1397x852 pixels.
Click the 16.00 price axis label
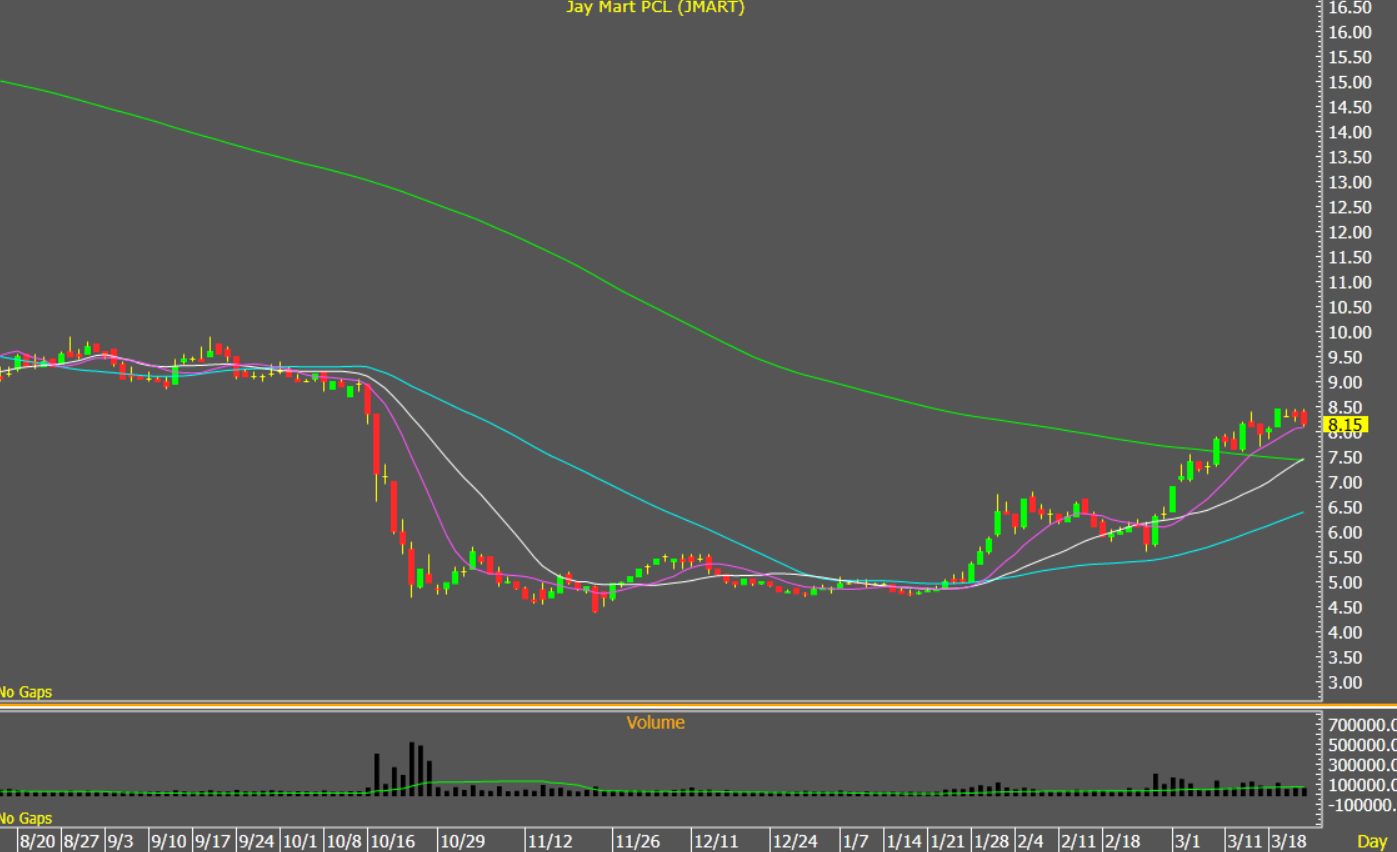[1349, 32]
